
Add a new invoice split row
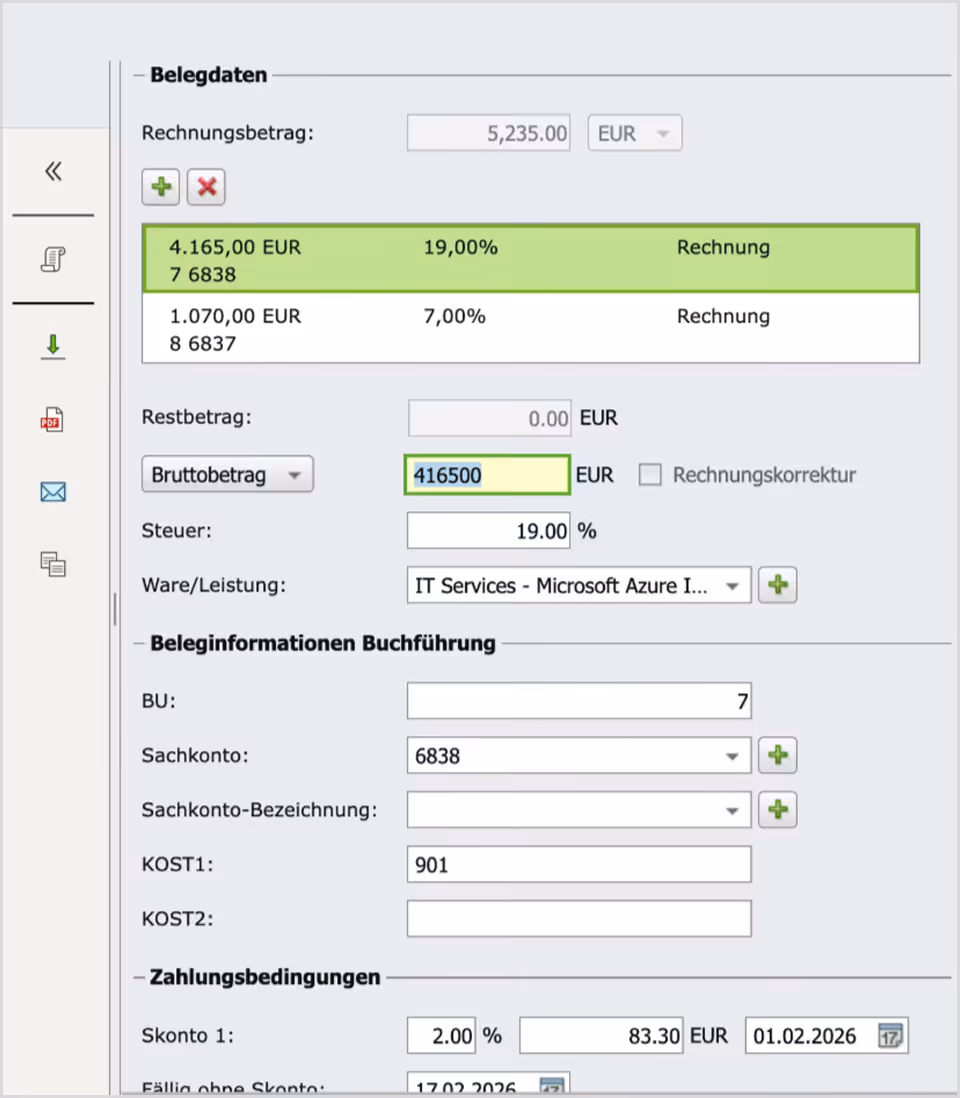160,186
